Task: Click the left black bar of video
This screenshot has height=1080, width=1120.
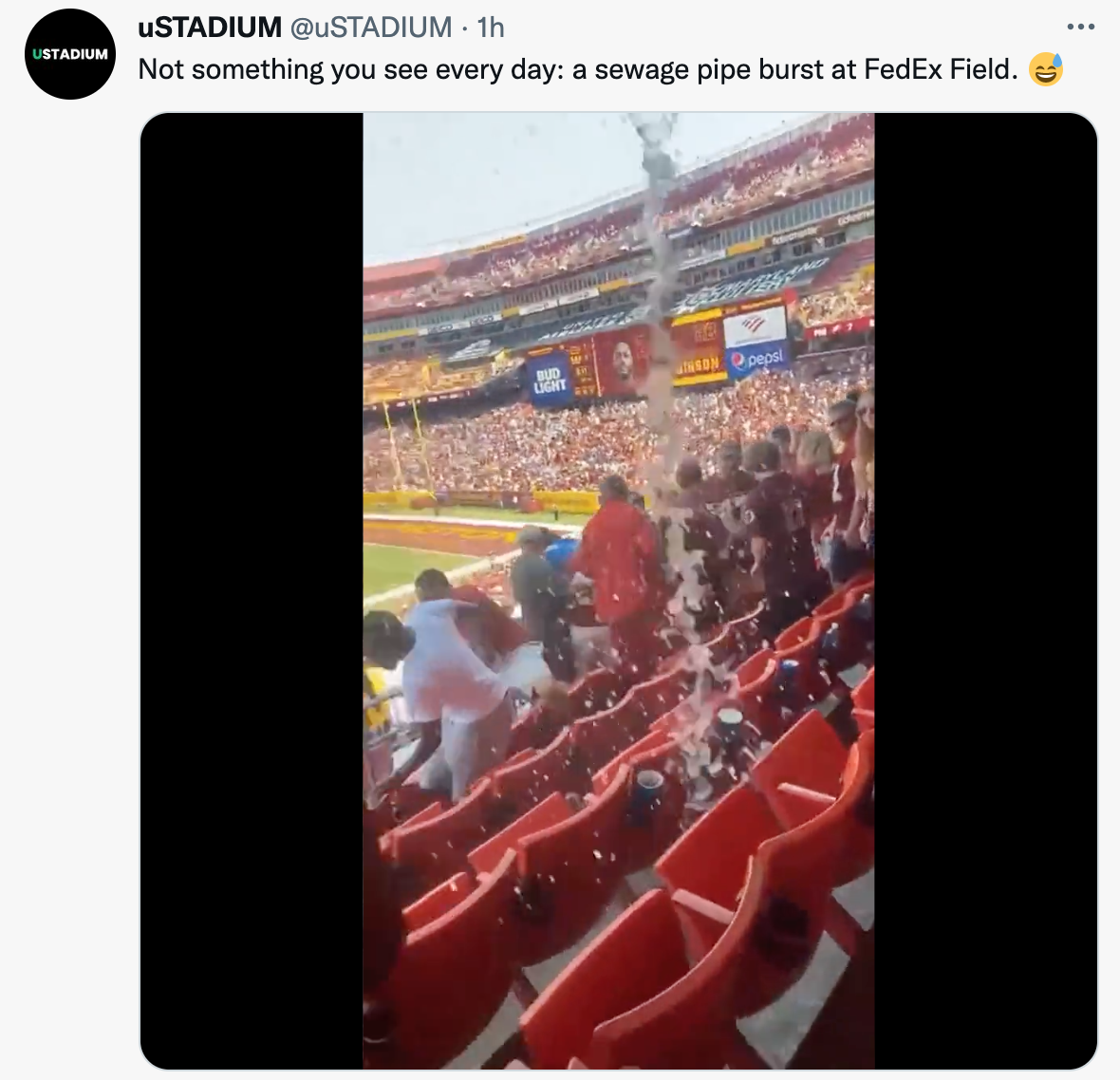Action: 252,590
